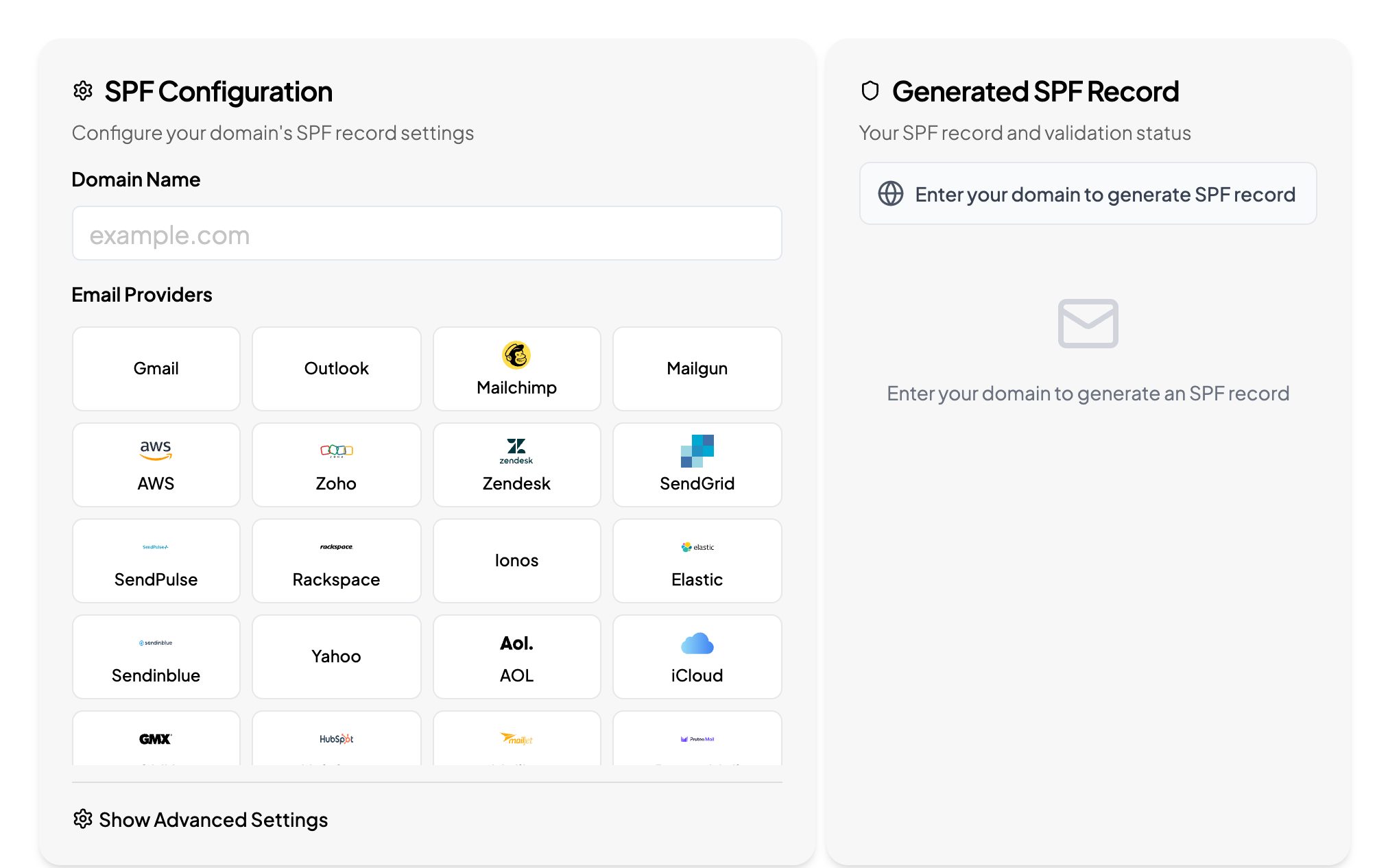This screenshot has width=1388, height=868.
Task: Click the AWS logo icon
Action: tap(156, 450)
